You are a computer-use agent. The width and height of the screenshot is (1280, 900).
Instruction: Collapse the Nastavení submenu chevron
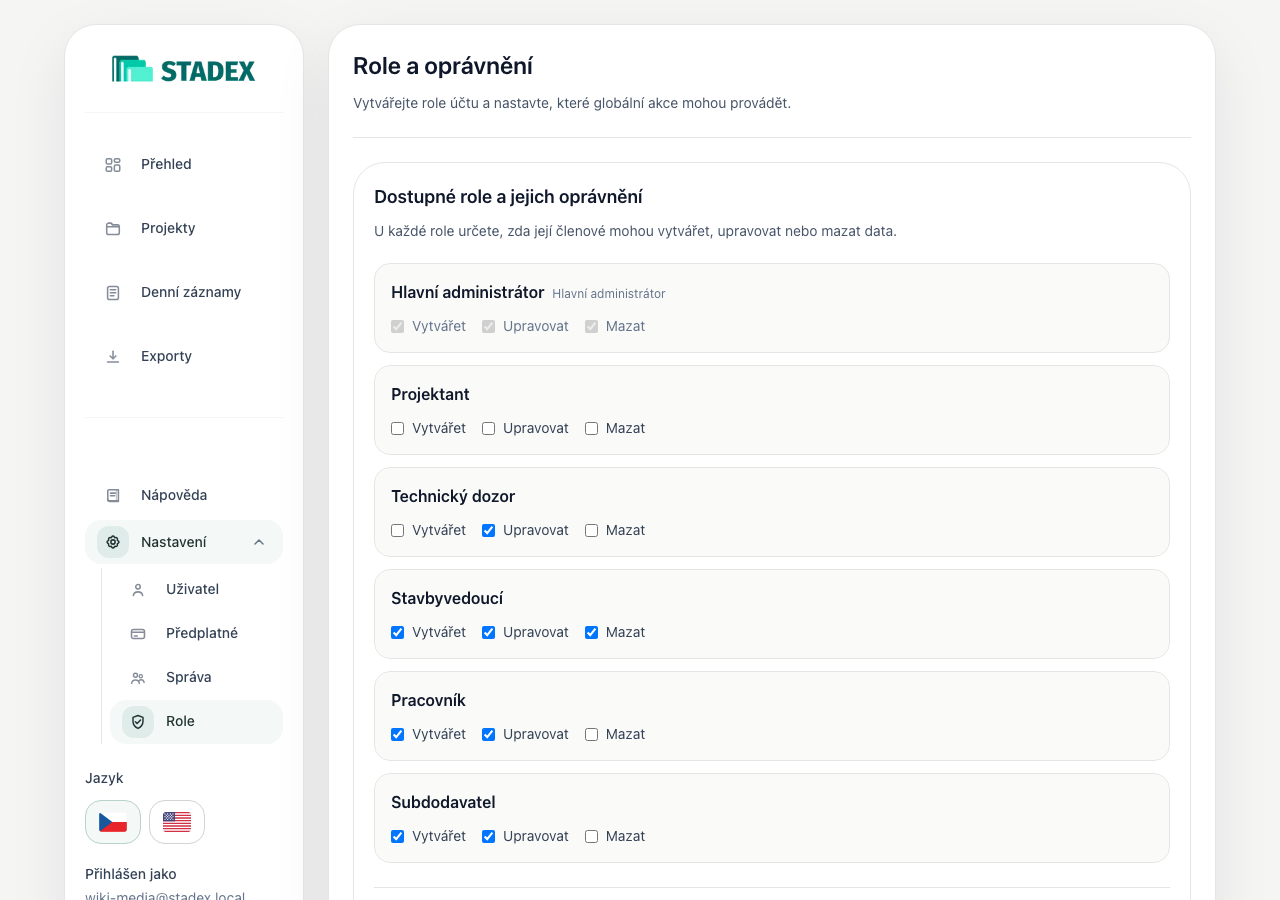[259, 542]
